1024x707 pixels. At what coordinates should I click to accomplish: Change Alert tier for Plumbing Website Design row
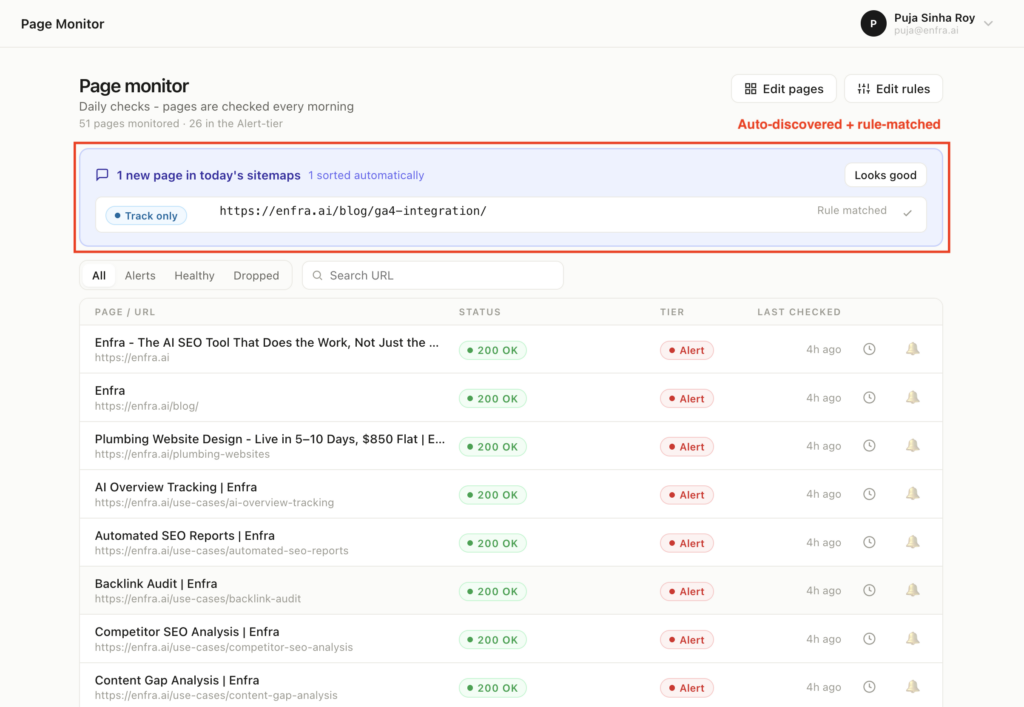pos(686,447)
